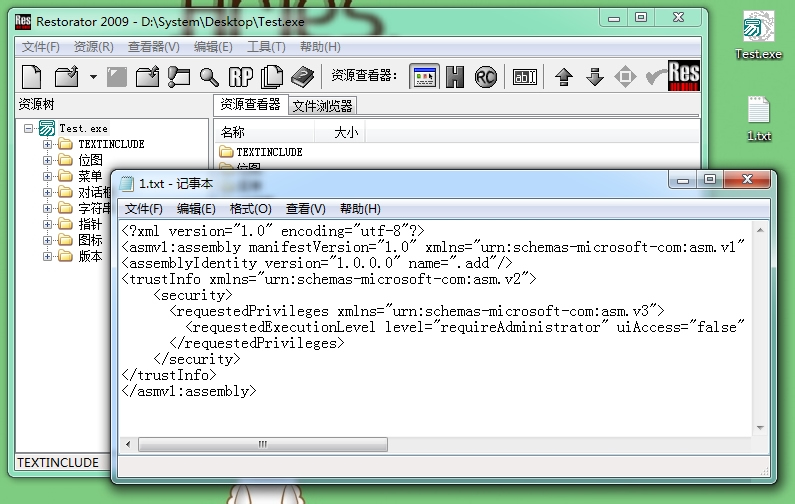Expand the TEXTINCLUDE tree folder
Screen dimensions: 795x504
(47, 145)
